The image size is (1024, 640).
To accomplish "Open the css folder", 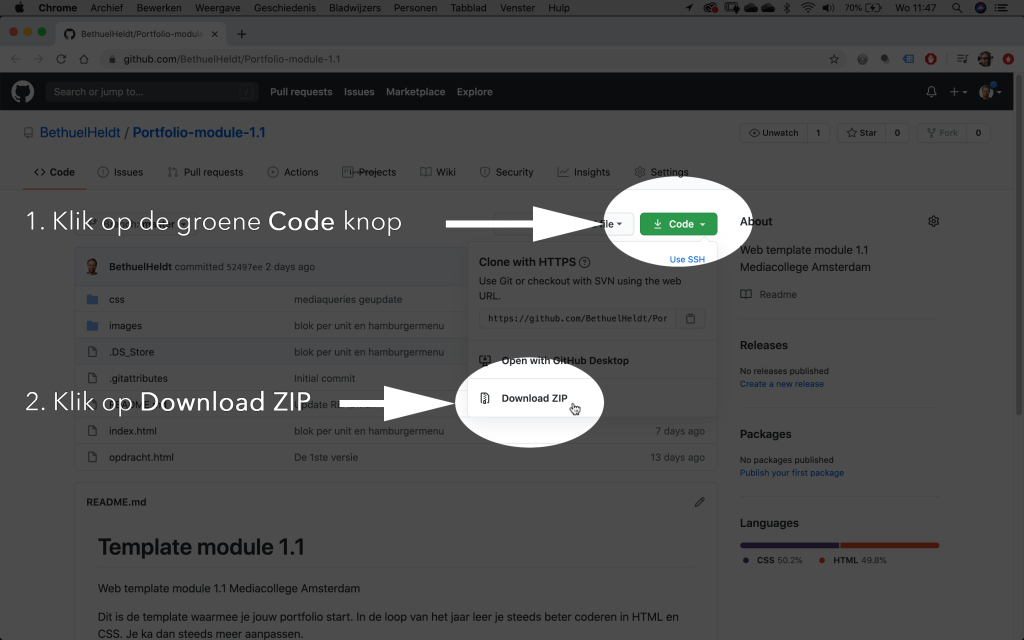I will [x=117, y=300].
